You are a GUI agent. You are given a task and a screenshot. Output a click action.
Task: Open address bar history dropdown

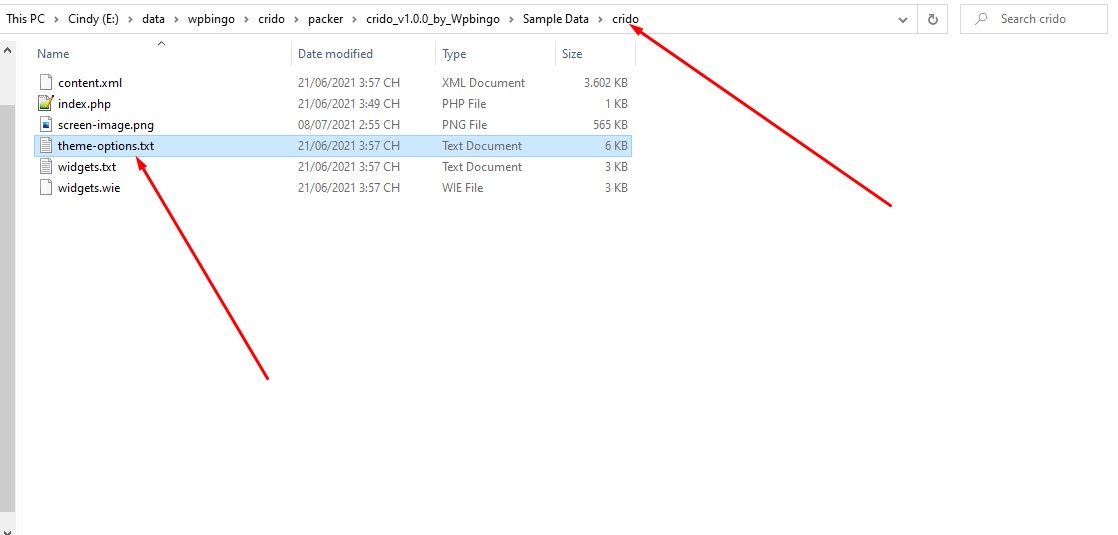coord(904,20)
